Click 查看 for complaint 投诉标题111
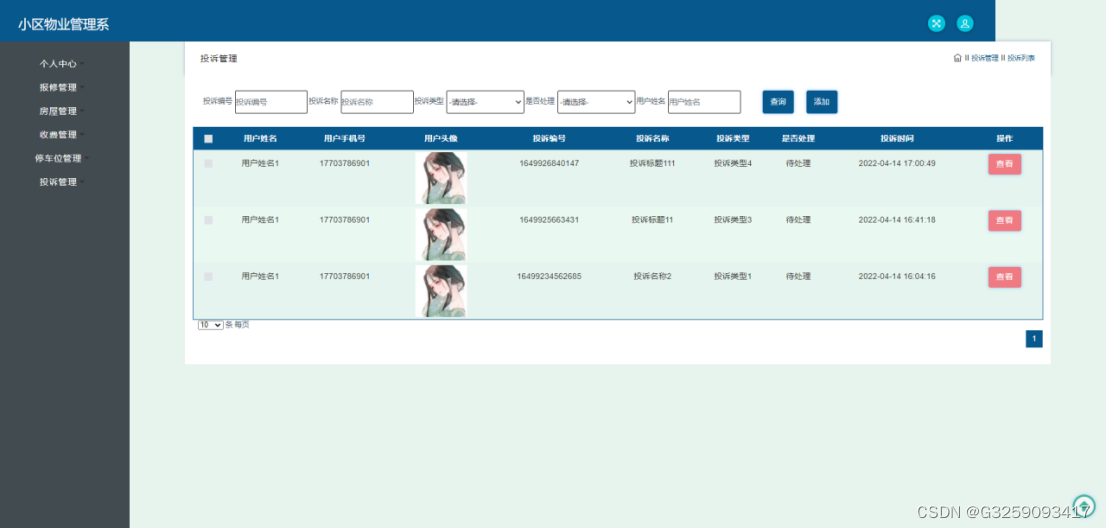Screen dimensions: 1106x528 1004,164
